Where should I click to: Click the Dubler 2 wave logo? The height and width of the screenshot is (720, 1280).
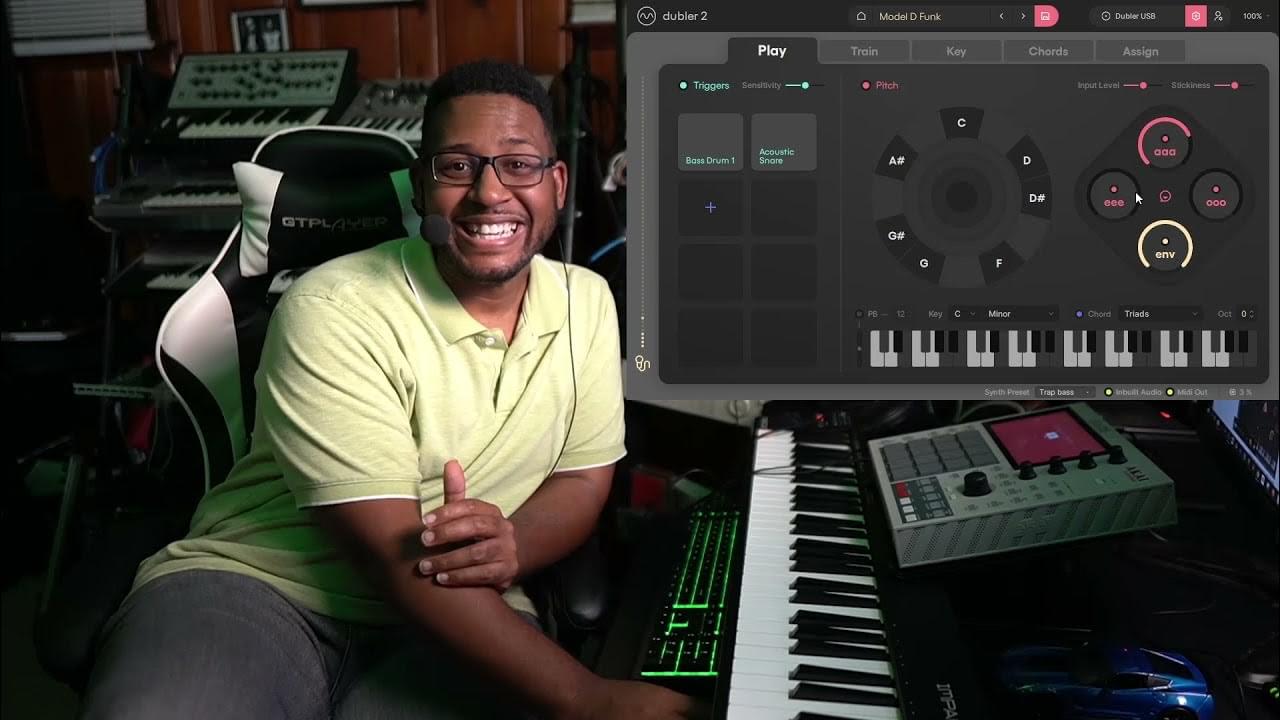[x=646, y=16]
